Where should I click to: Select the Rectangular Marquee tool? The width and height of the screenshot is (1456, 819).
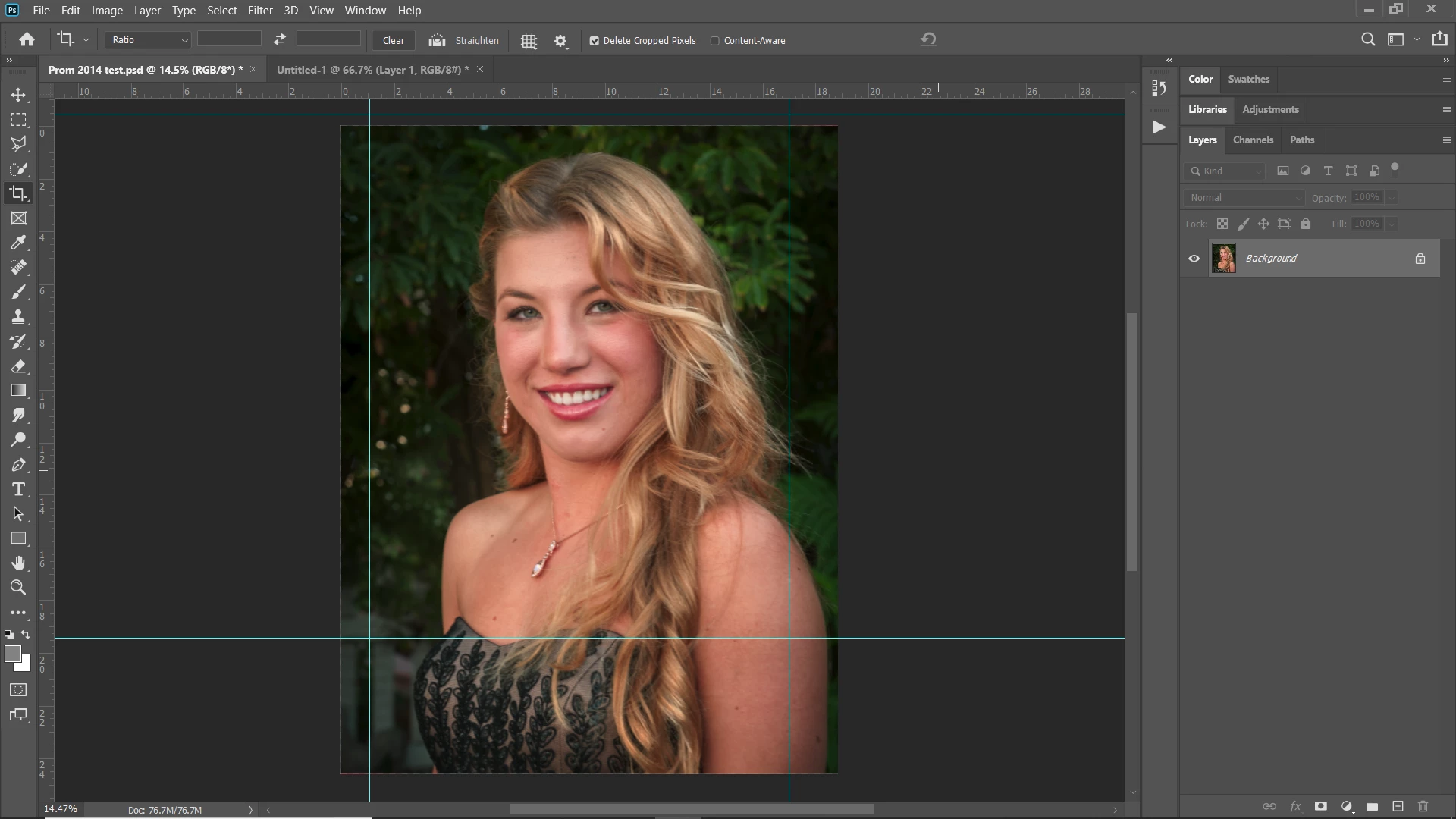click(18, 120)
